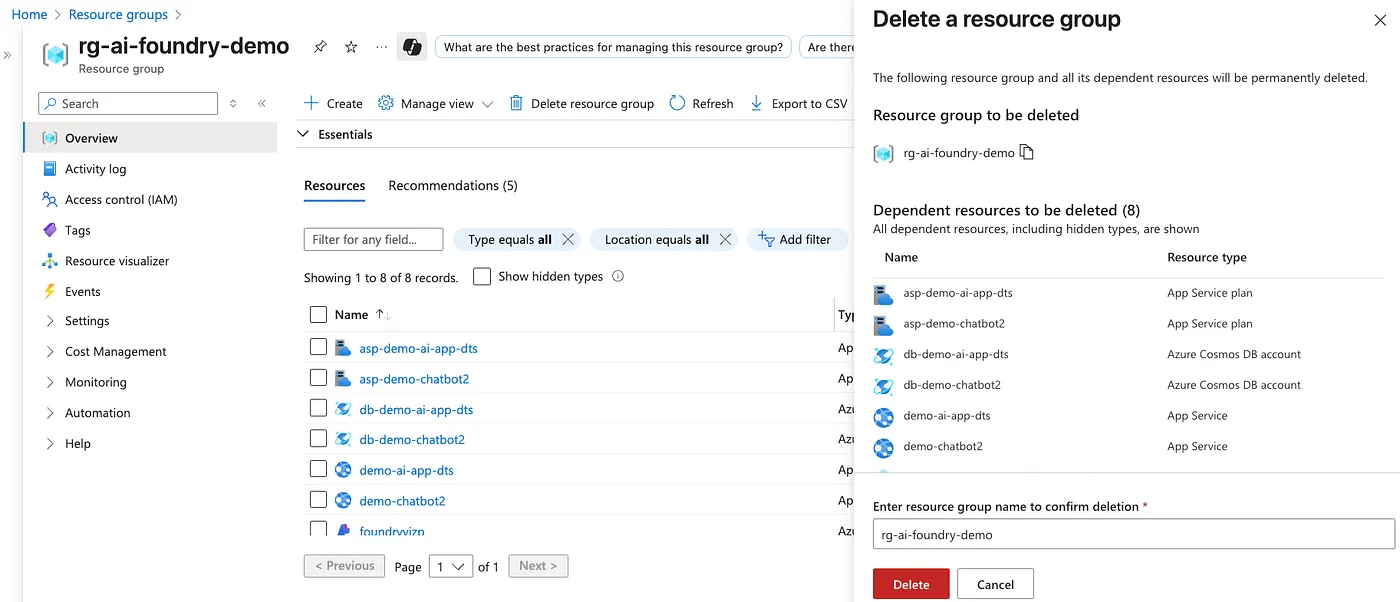Pin the rg-ai-foundry-demo resource group

(320, 47)
